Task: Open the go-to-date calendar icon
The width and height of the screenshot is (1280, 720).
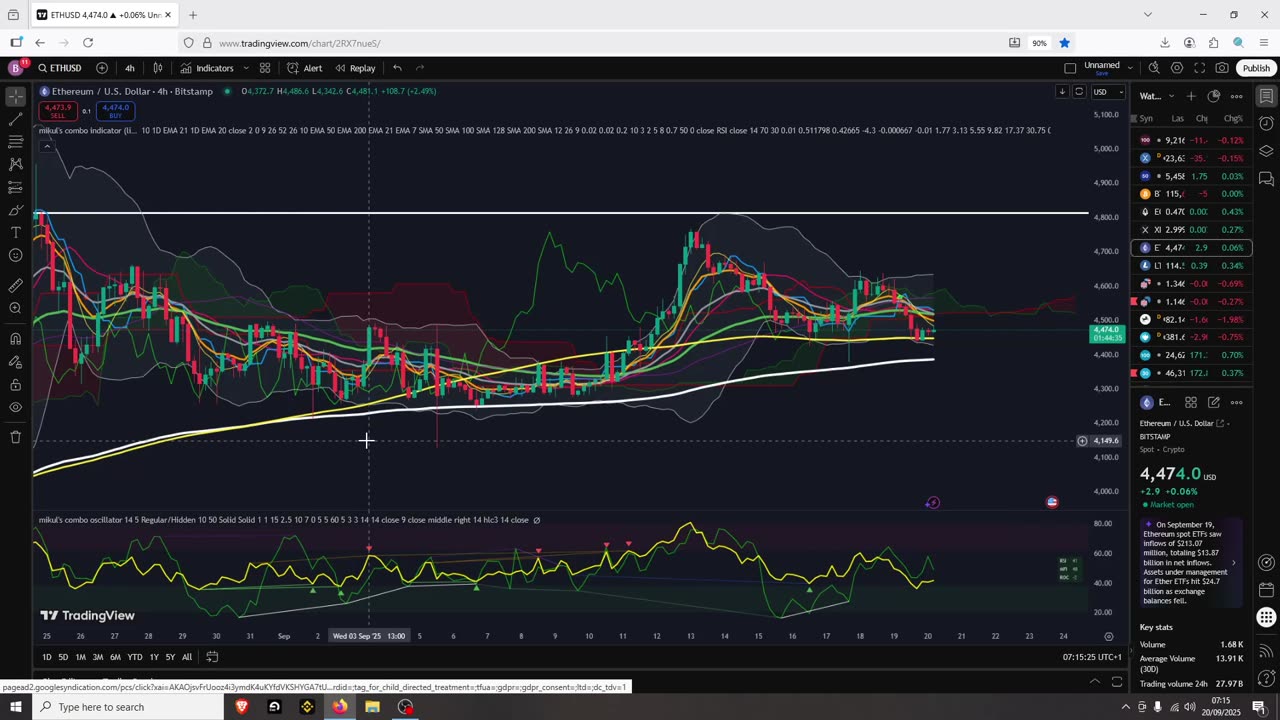Action: coord(212,657)
